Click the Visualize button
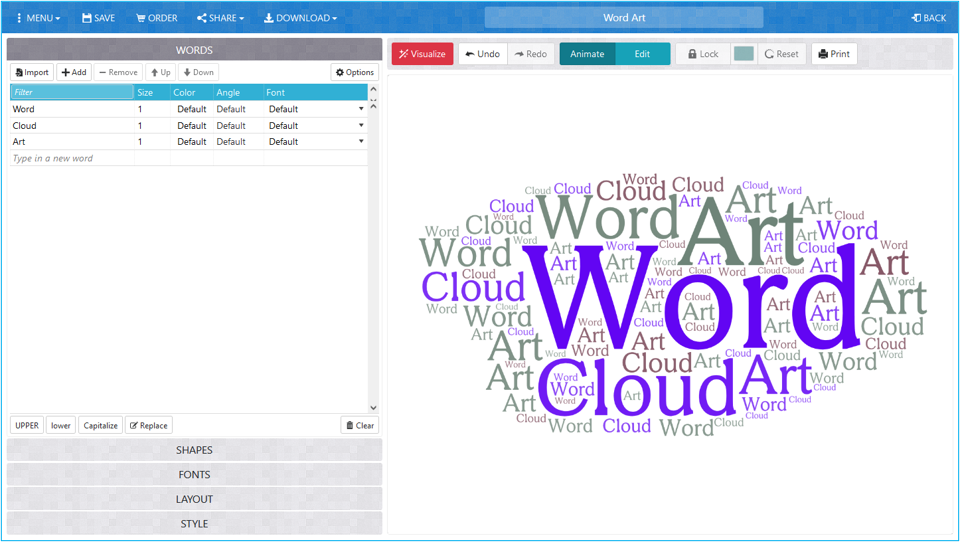The width and height of the screenshot is (960, 542). click(x=422, y=54)
